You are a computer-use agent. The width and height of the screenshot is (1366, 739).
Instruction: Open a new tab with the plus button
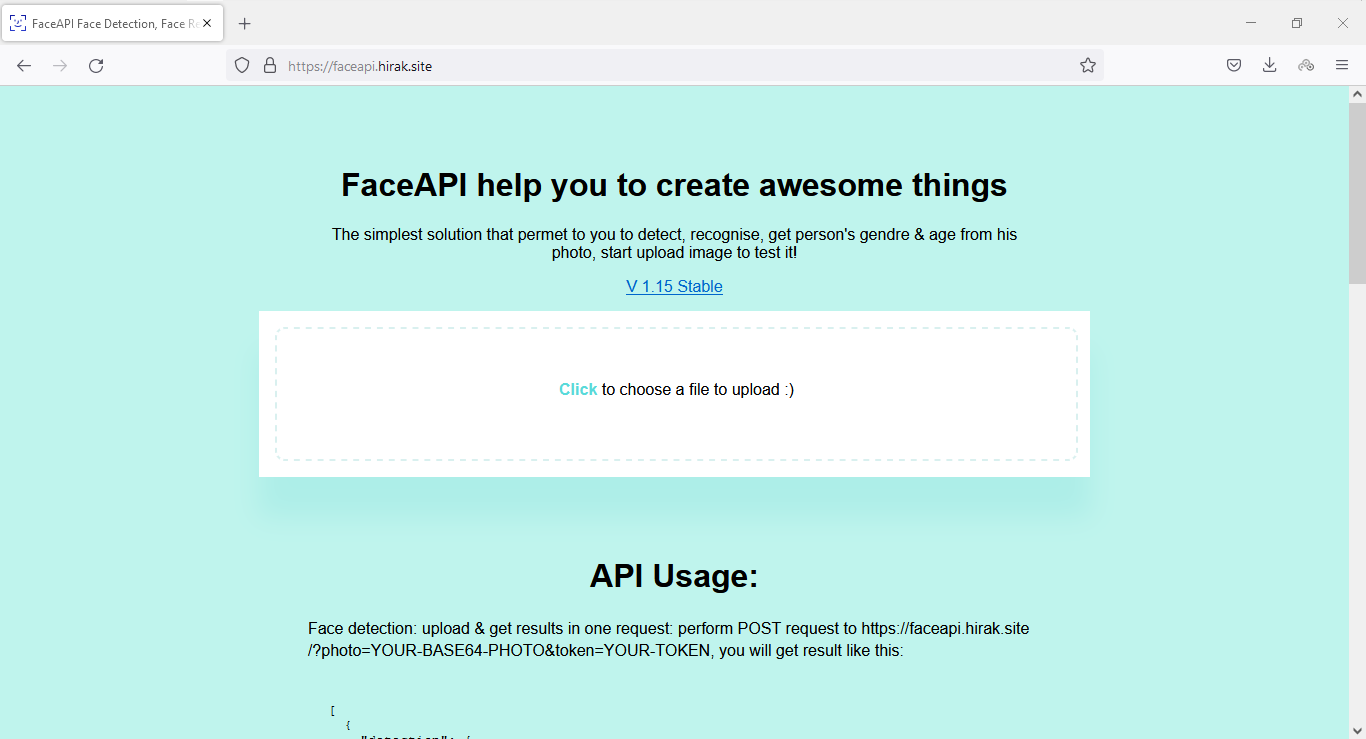tap(245, 24)
